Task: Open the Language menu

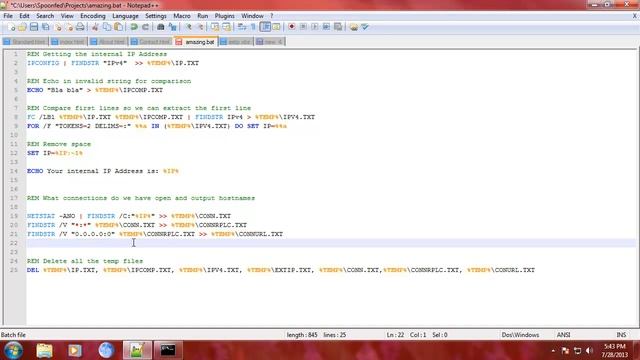Action: (125, 16)
